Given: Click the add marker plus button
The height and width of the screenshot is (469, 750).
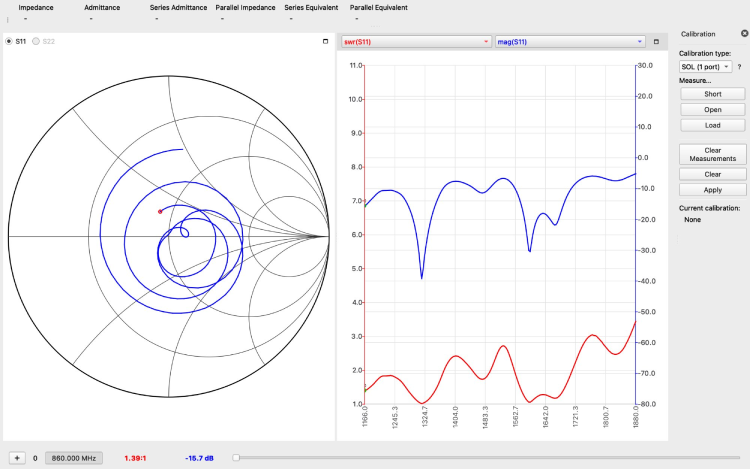Looking at the screenshot, I should click(x=16, y=458).
